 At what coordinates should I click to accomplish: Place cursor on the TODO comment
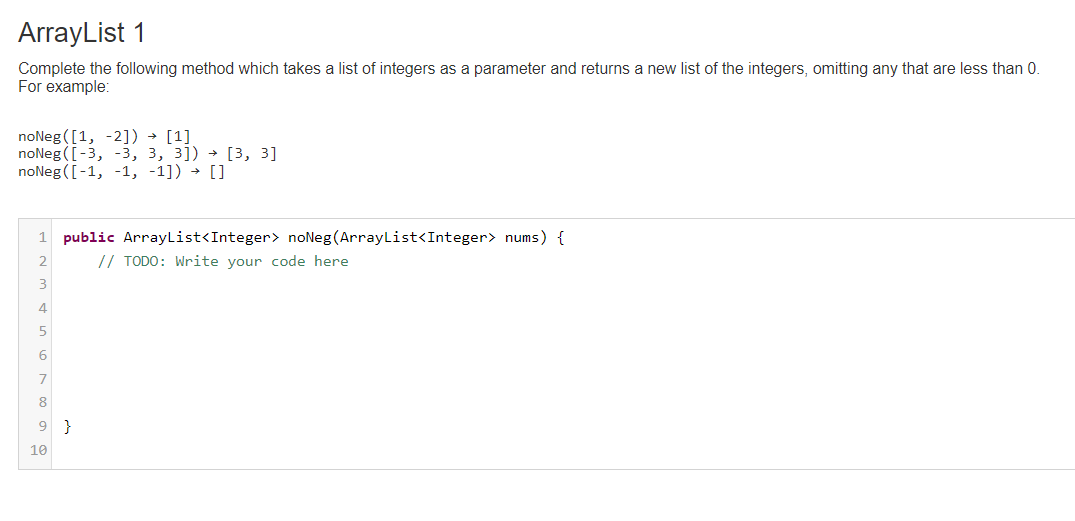[223, 261]
